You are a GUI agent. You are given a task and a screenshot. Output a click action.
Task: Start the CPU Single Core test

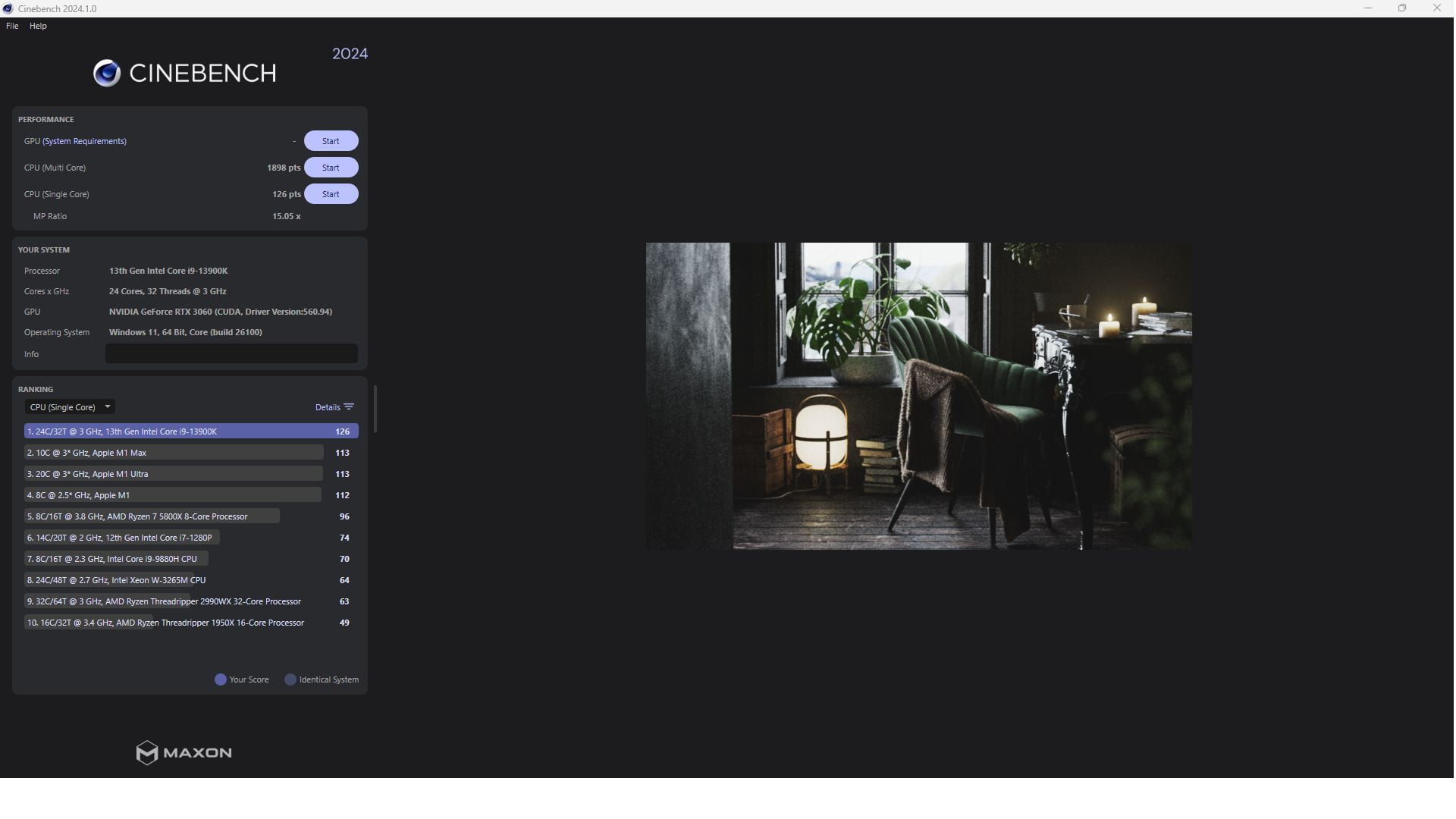(331, 194)
